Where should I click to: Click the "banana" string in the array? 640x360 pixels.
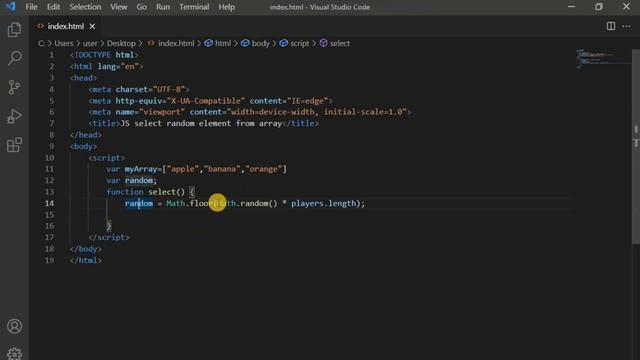(222, 169)
